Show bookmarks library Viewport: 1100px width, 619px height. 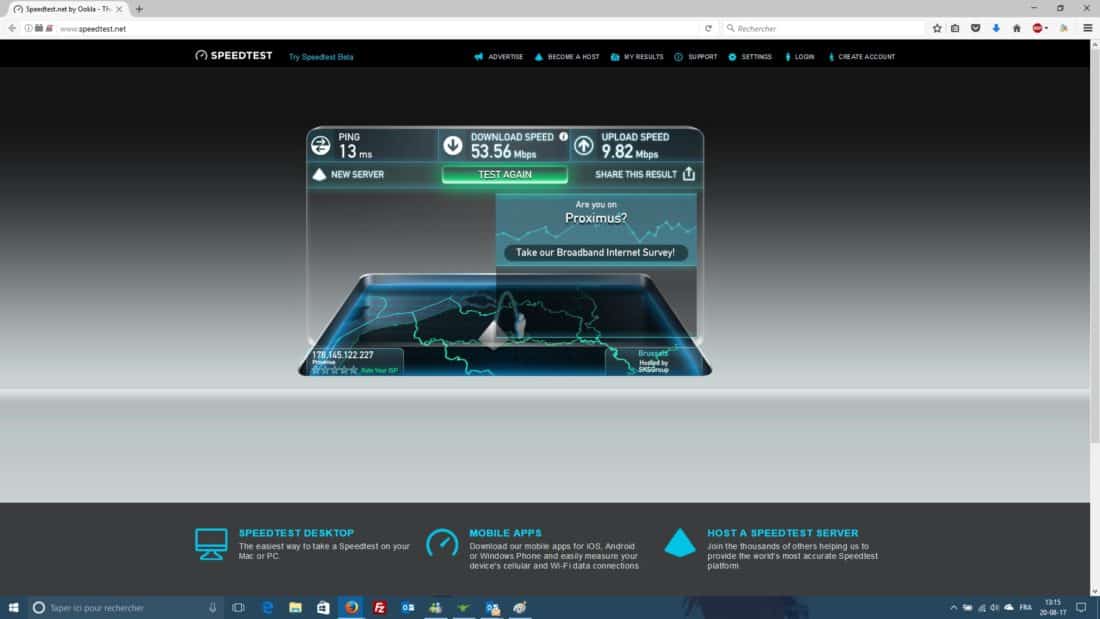(x=955, y=29)
